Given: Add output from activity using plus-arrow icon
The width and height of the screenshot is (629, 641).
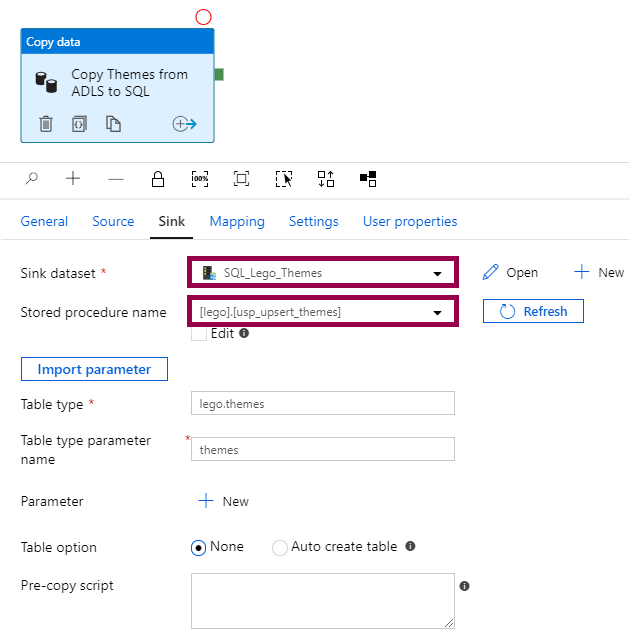Looking at the screenshot, I should point(184,124).
